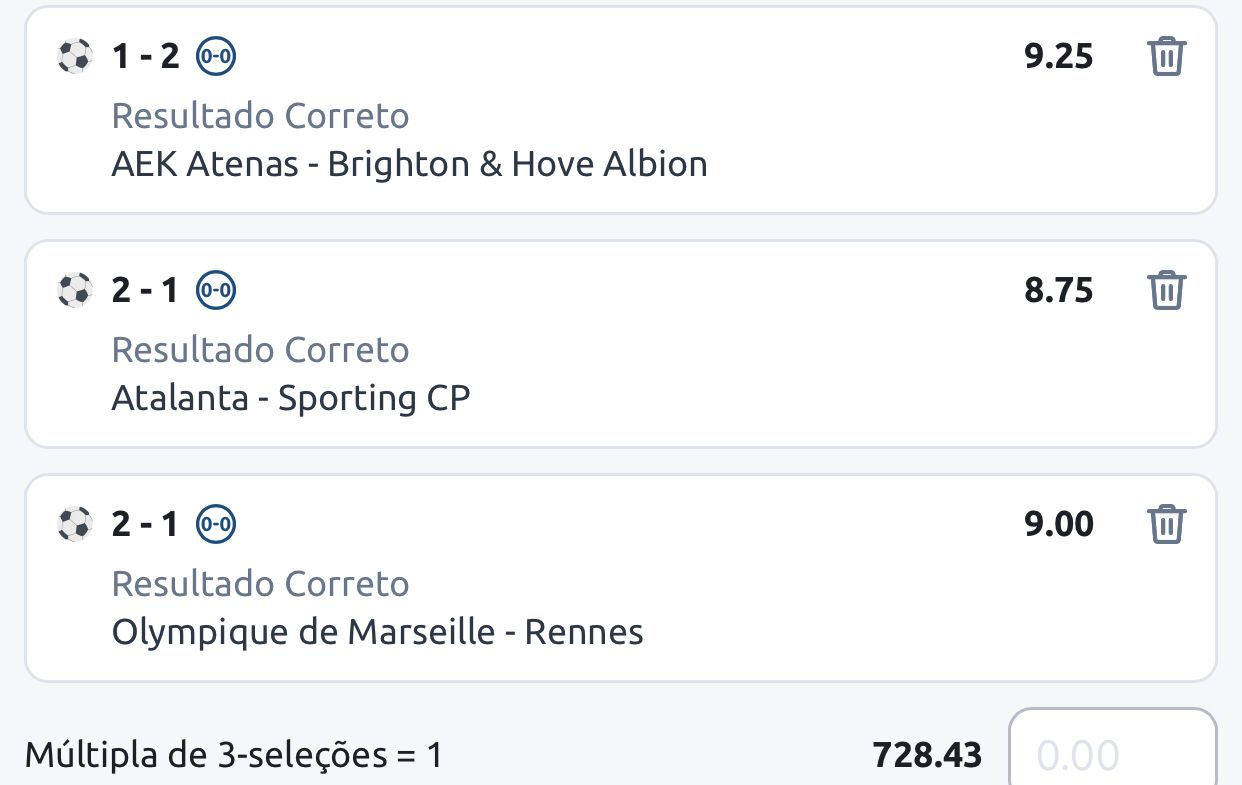Select the Múltipla de 3-seleções label

point(234,755)
